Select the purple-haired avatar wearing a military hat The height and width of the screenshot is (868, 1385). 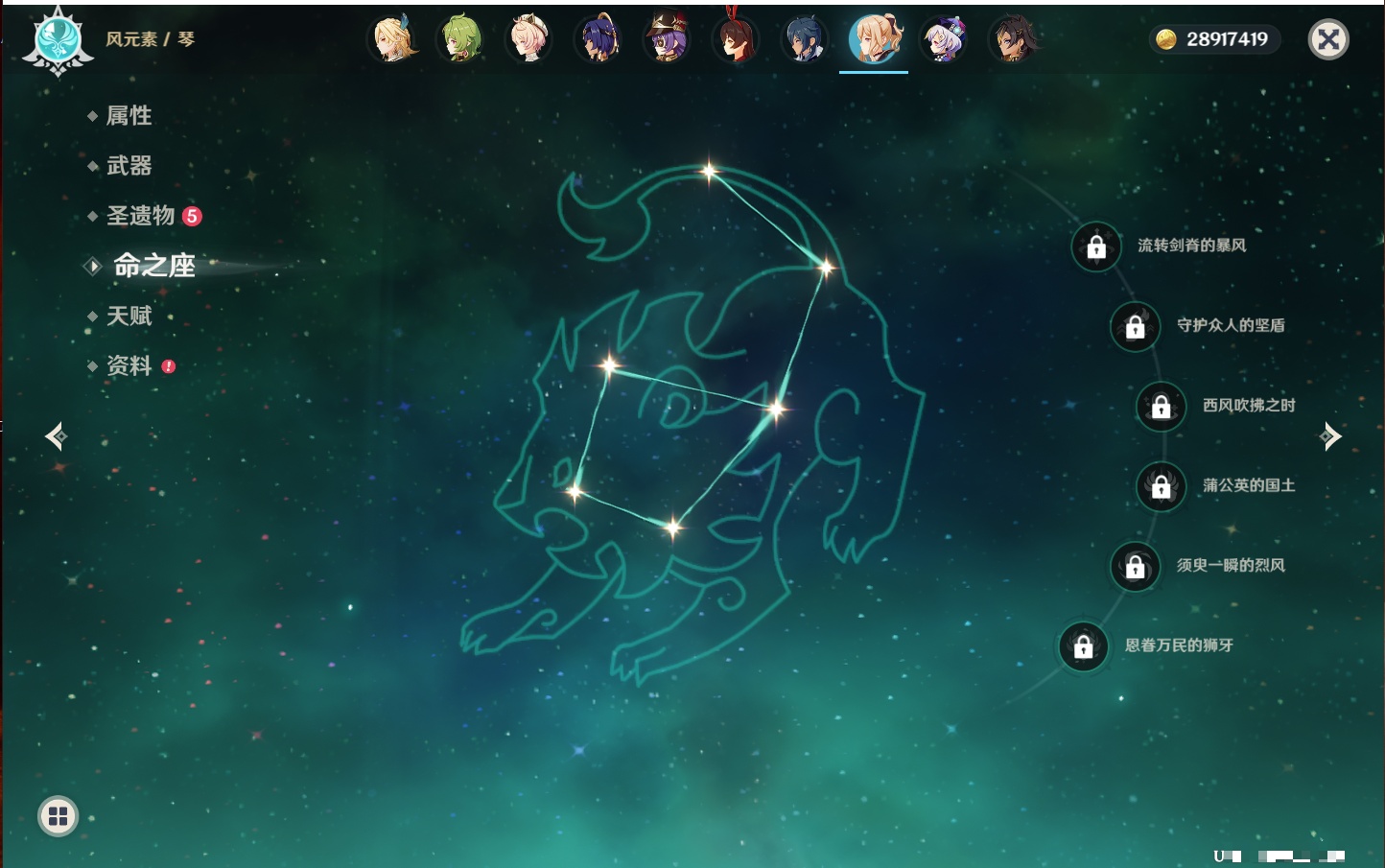tap(668, 38)
